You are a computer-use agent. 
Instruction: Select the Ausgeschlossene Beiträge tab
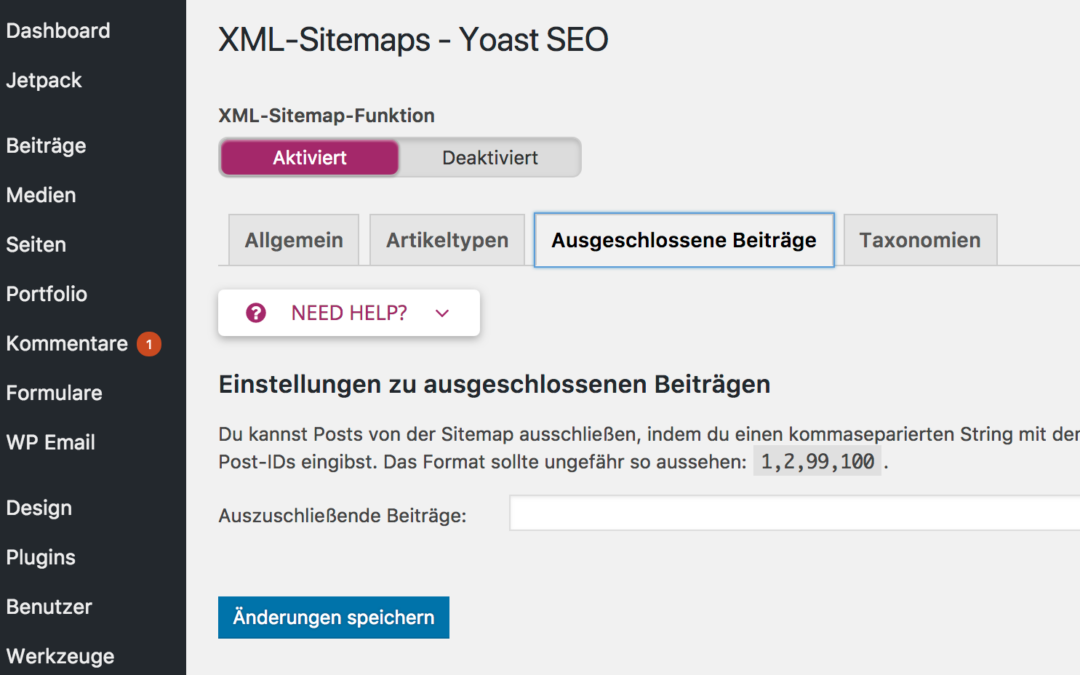(684, 240)
